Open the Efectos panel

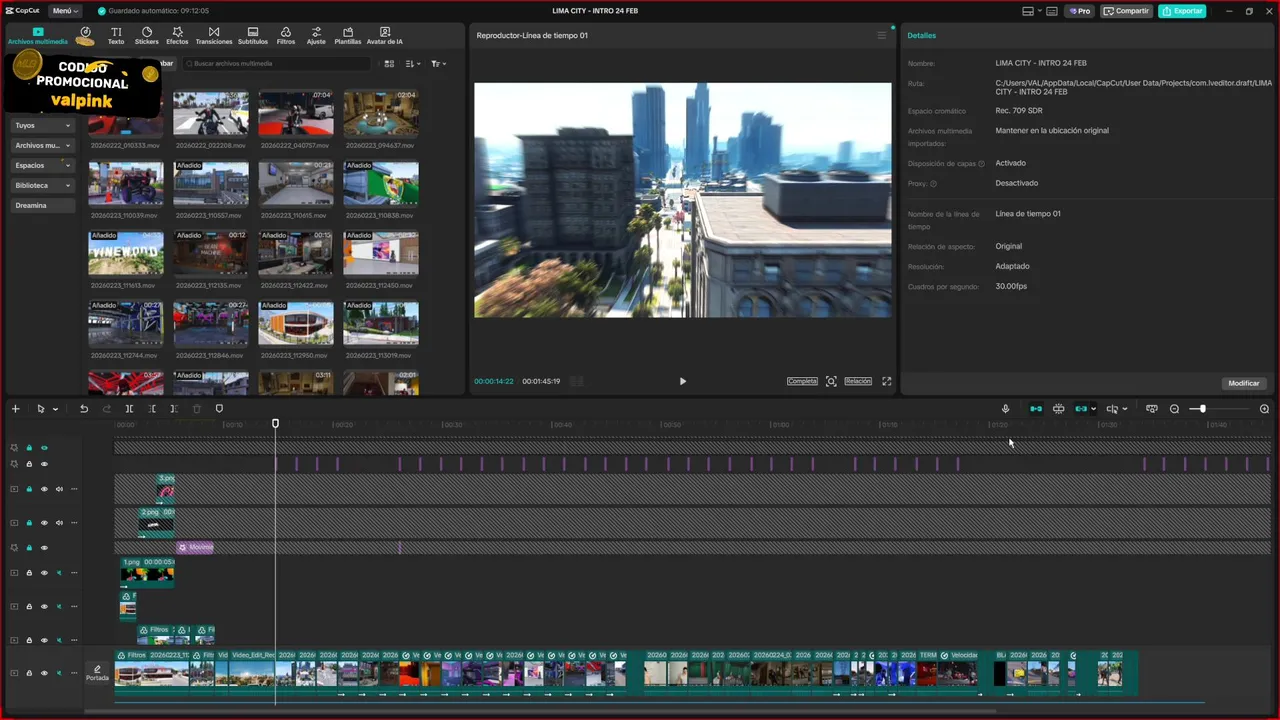point(177,36)
